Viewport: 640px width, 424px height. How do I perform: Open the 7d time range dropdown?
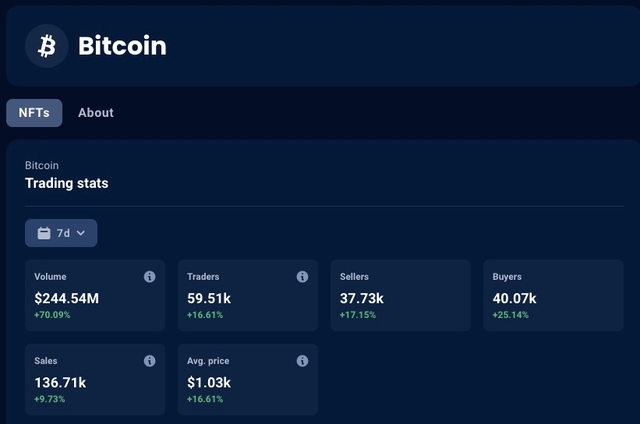pyautogui.click(x=61, y=233)
